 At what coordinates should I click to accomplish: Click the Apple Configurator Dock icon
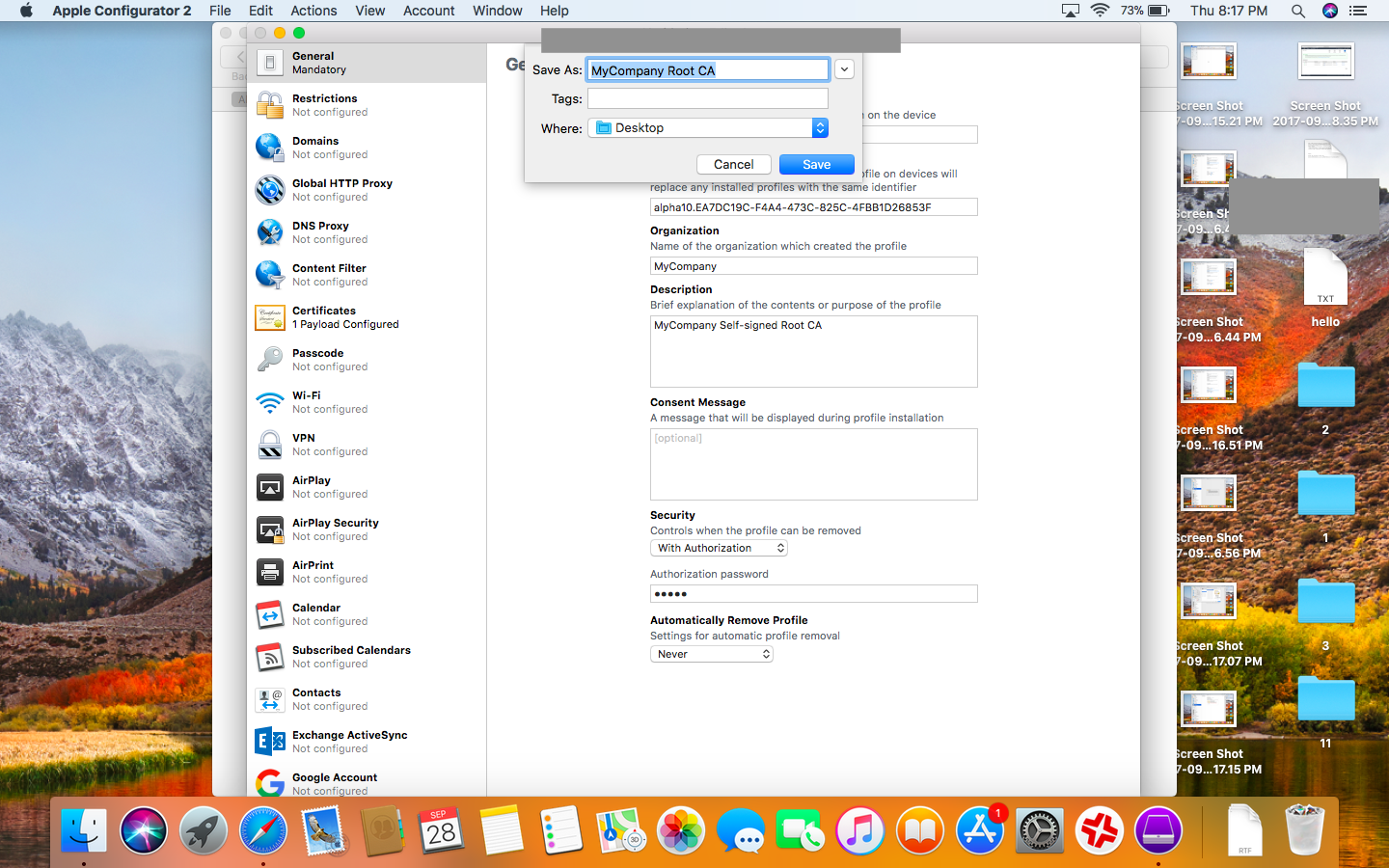pos(1158,830)
